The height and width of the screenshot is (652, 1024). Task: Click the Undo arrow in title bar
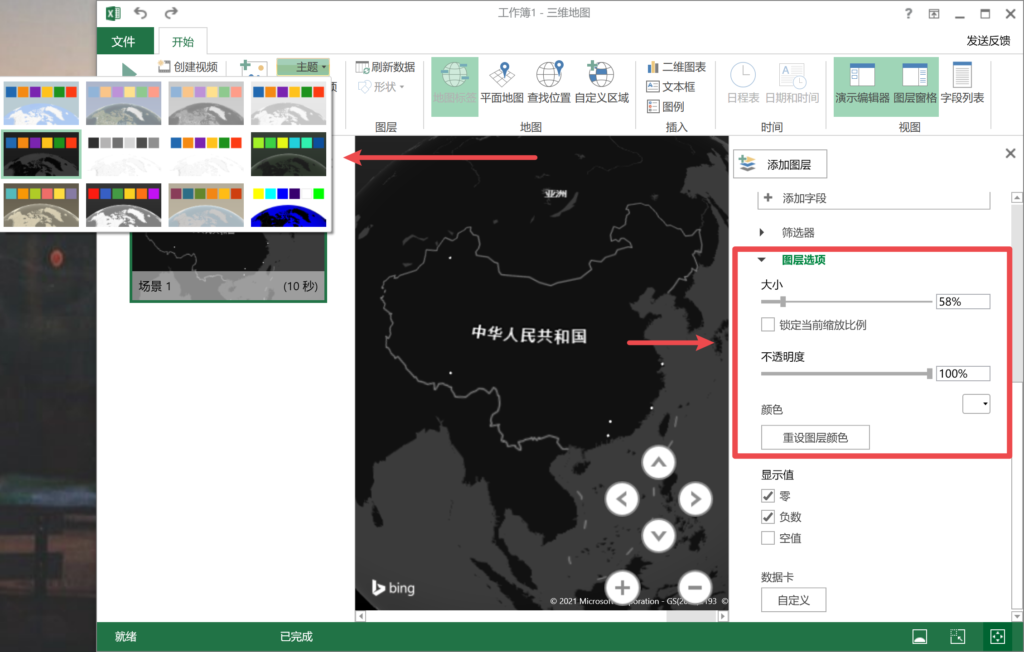[140, 12]
